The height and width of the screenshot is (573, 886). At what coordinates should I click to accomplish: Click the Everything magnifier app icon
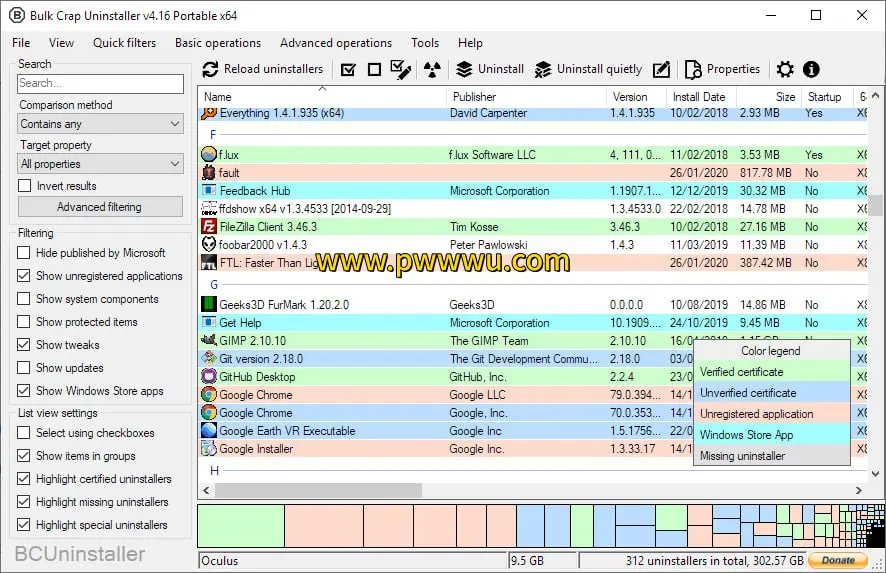point(209,113)
